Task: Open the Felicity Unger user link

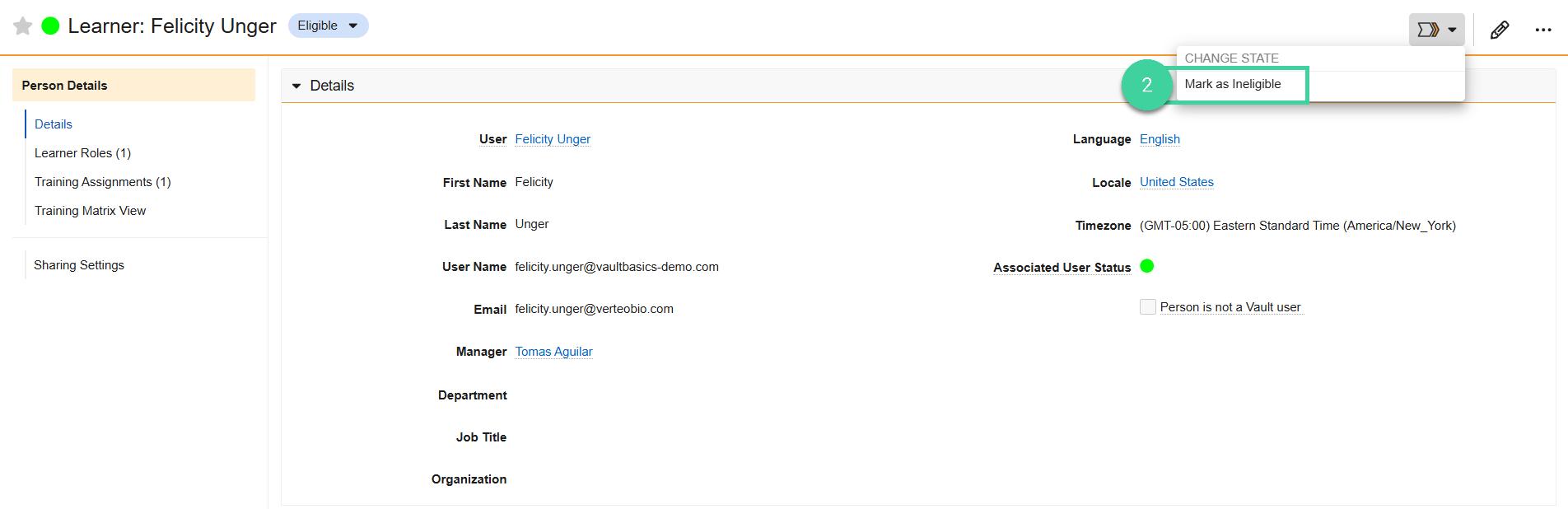Action: coord(553,139)
